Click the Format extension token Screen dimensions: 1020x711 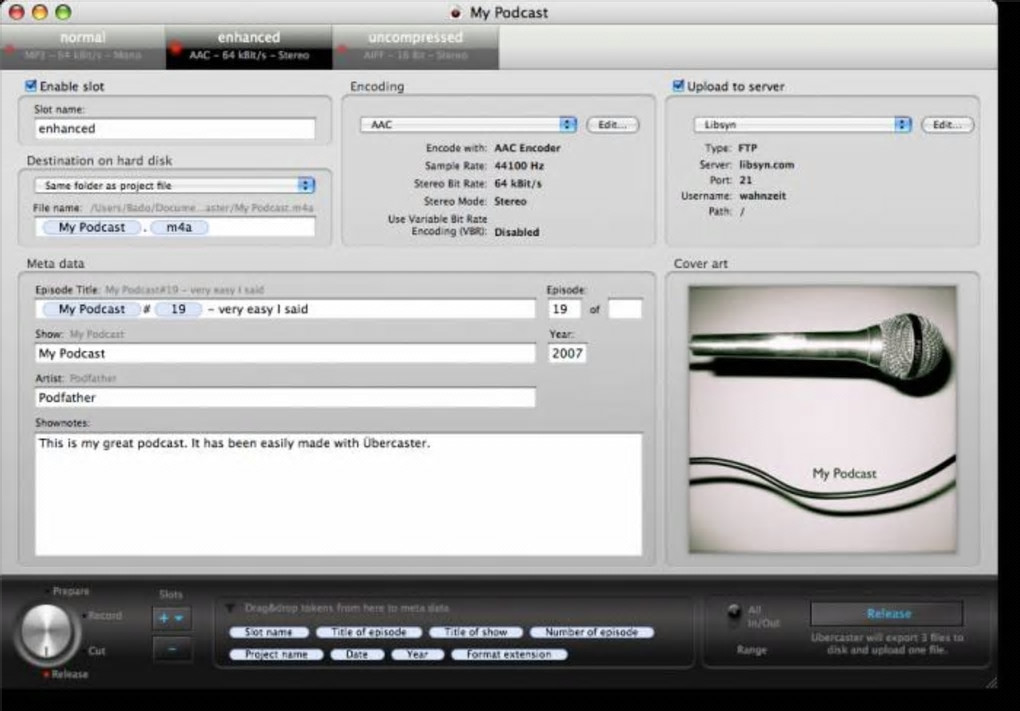[509, 654]
